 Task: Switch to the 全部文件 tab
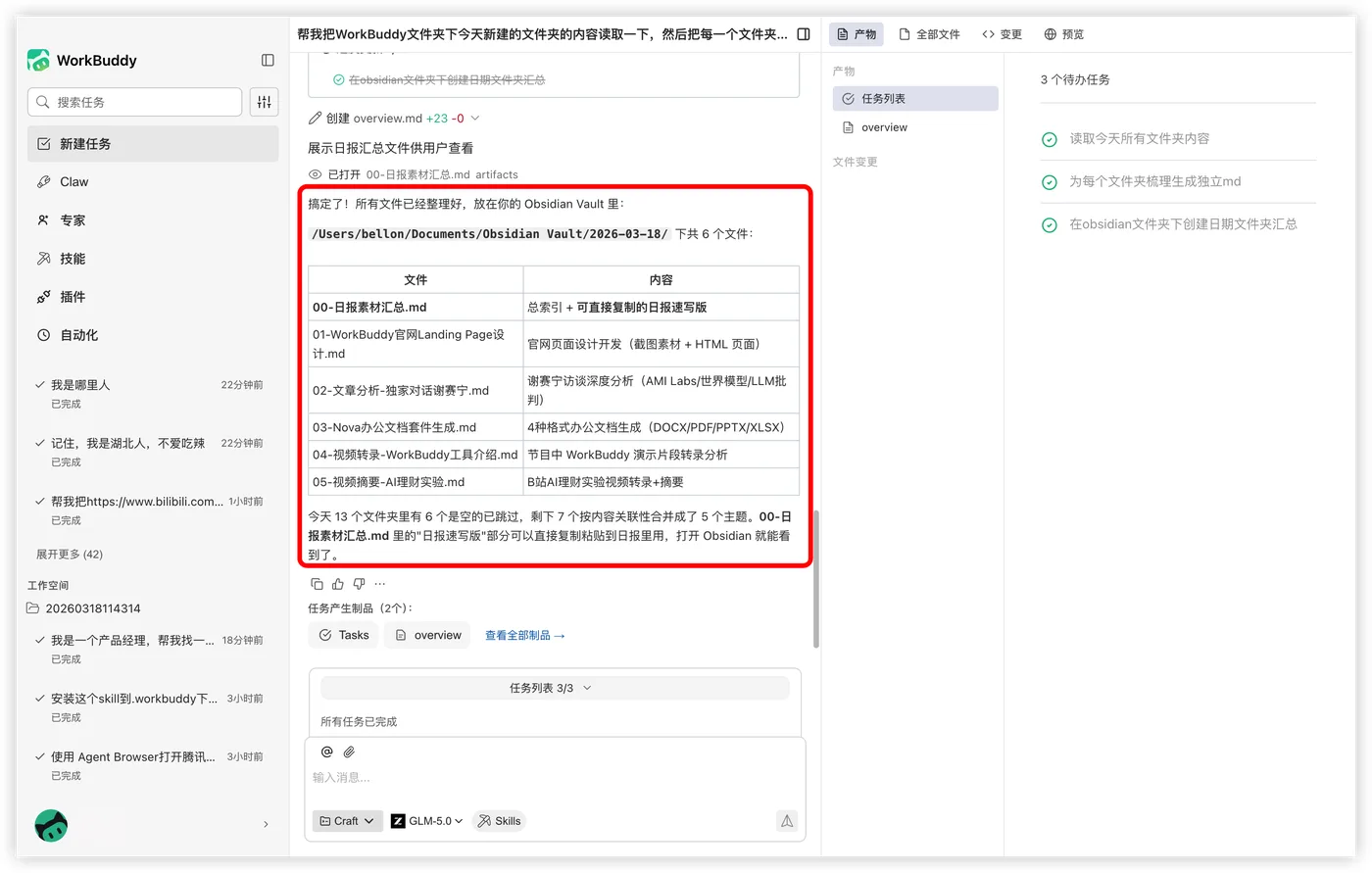click(929, 34)
